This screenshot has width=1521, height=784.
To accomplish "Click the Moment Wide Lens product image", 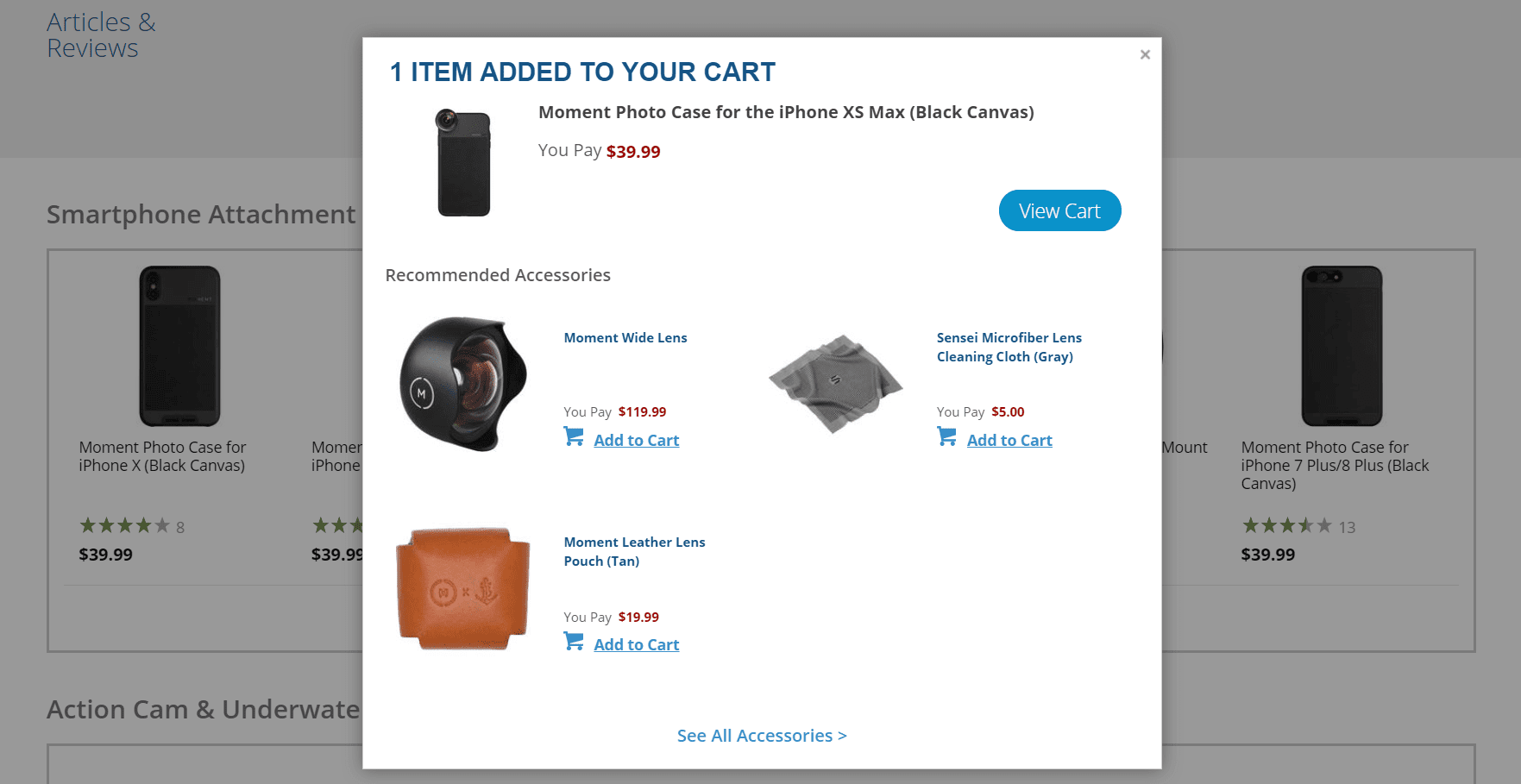I will pos(463,384).
